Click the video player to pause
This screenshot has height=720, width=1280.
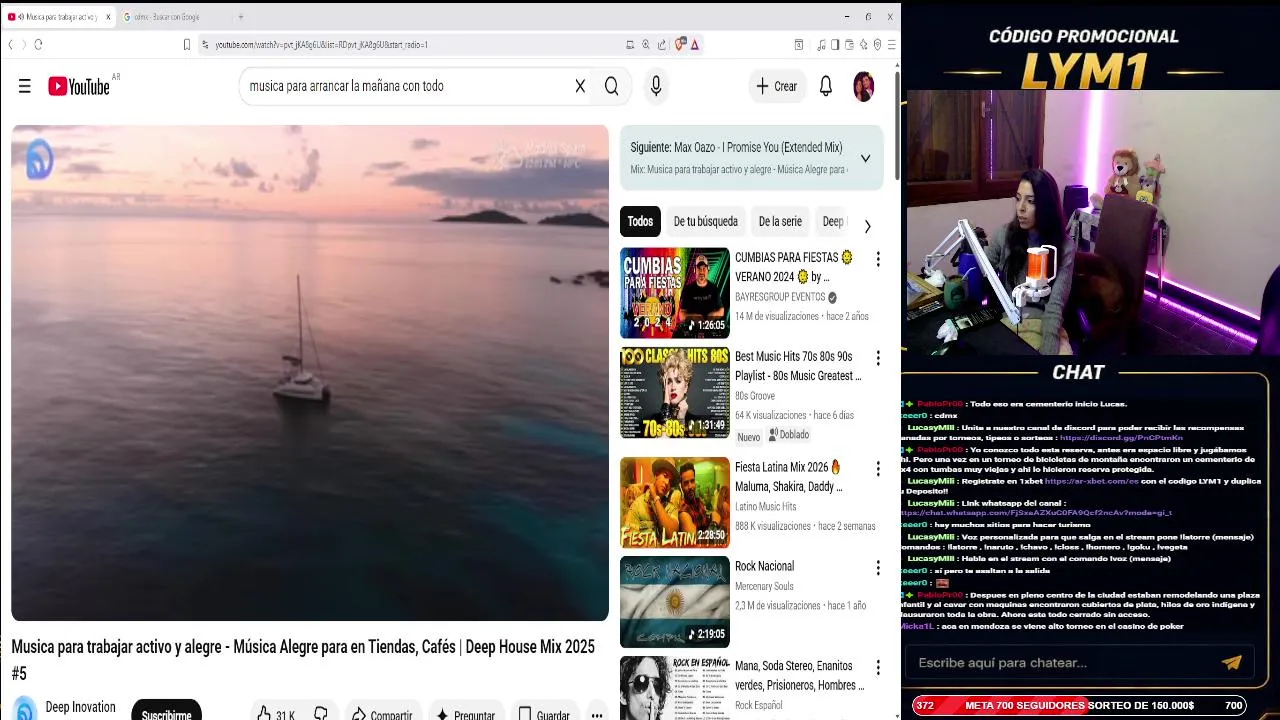[x=310, y=373]
